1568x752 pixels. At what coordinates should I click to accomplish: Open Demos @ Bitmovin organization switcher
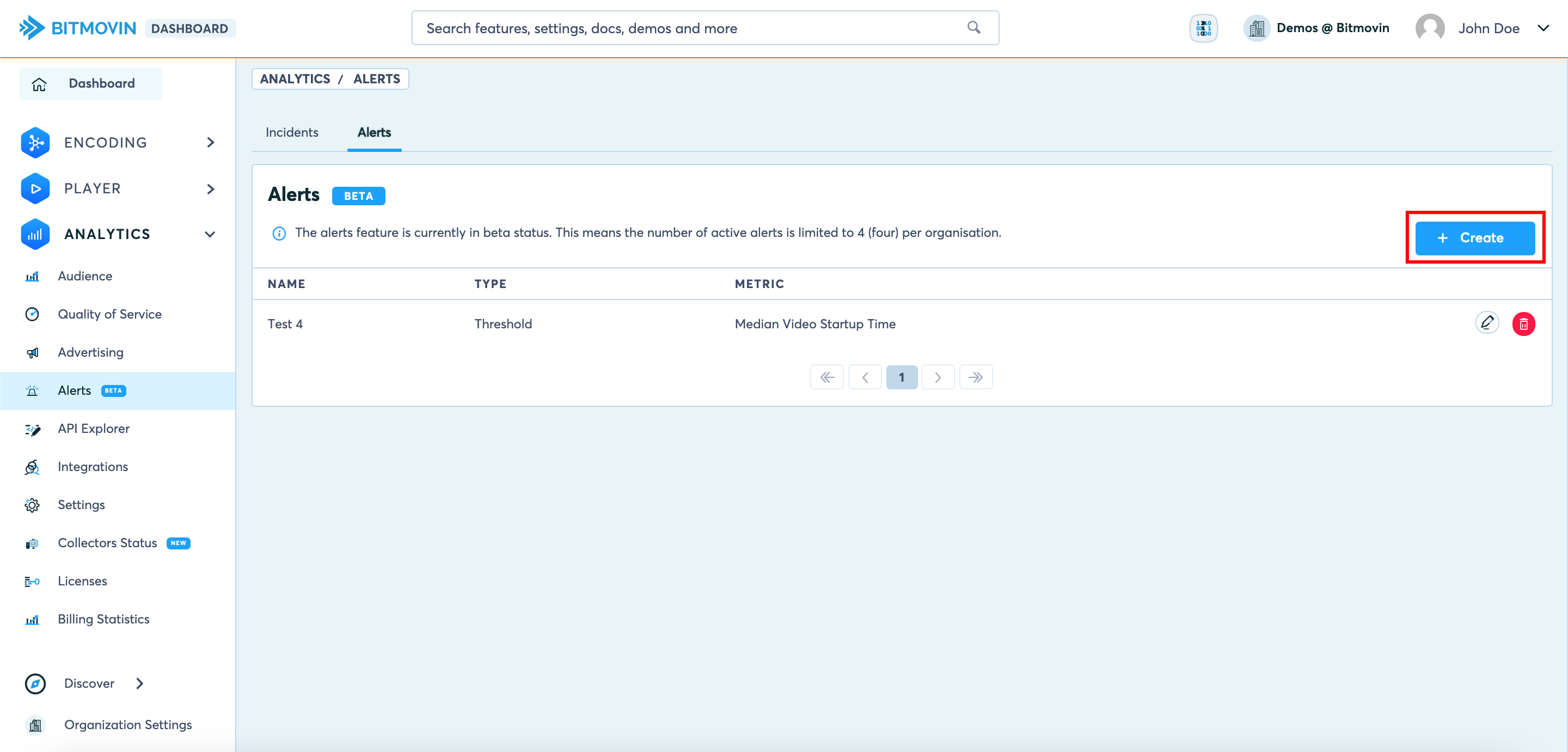click(x=1316, y=28)
